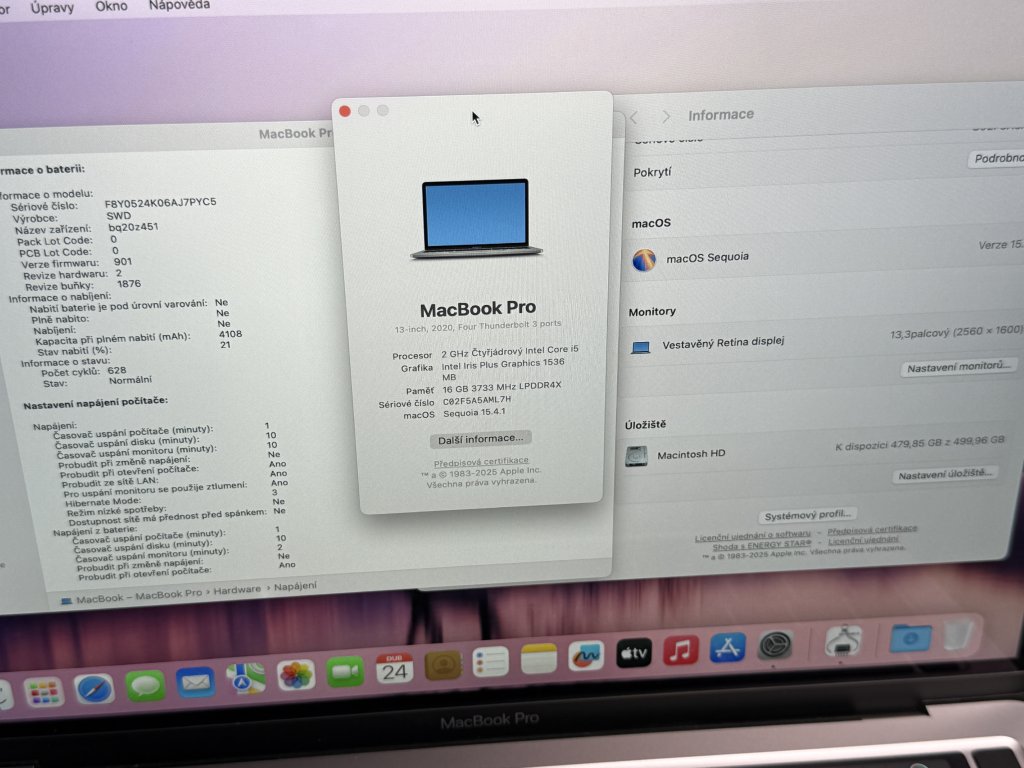The width and height of the screenshot is (1024, 768).
Task: Click Sequoia 15.4.1 version text
Action: [474, 413]
